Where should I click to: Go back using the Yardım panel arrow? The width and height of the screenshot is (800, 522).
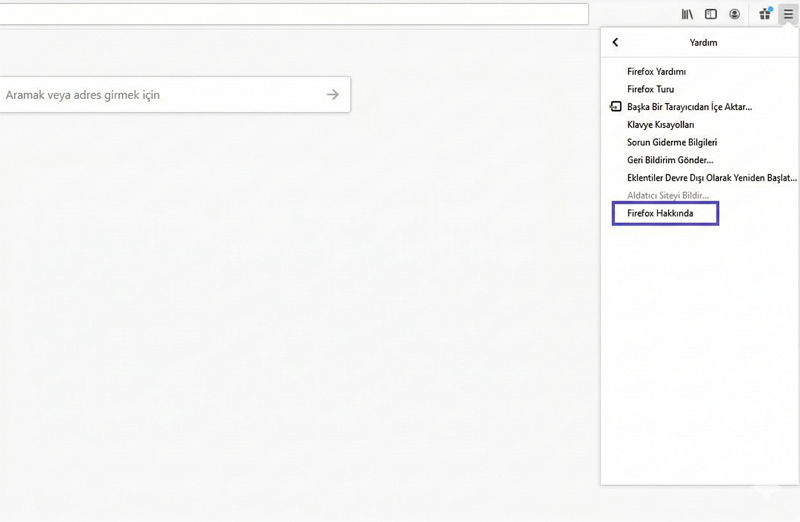615,42
